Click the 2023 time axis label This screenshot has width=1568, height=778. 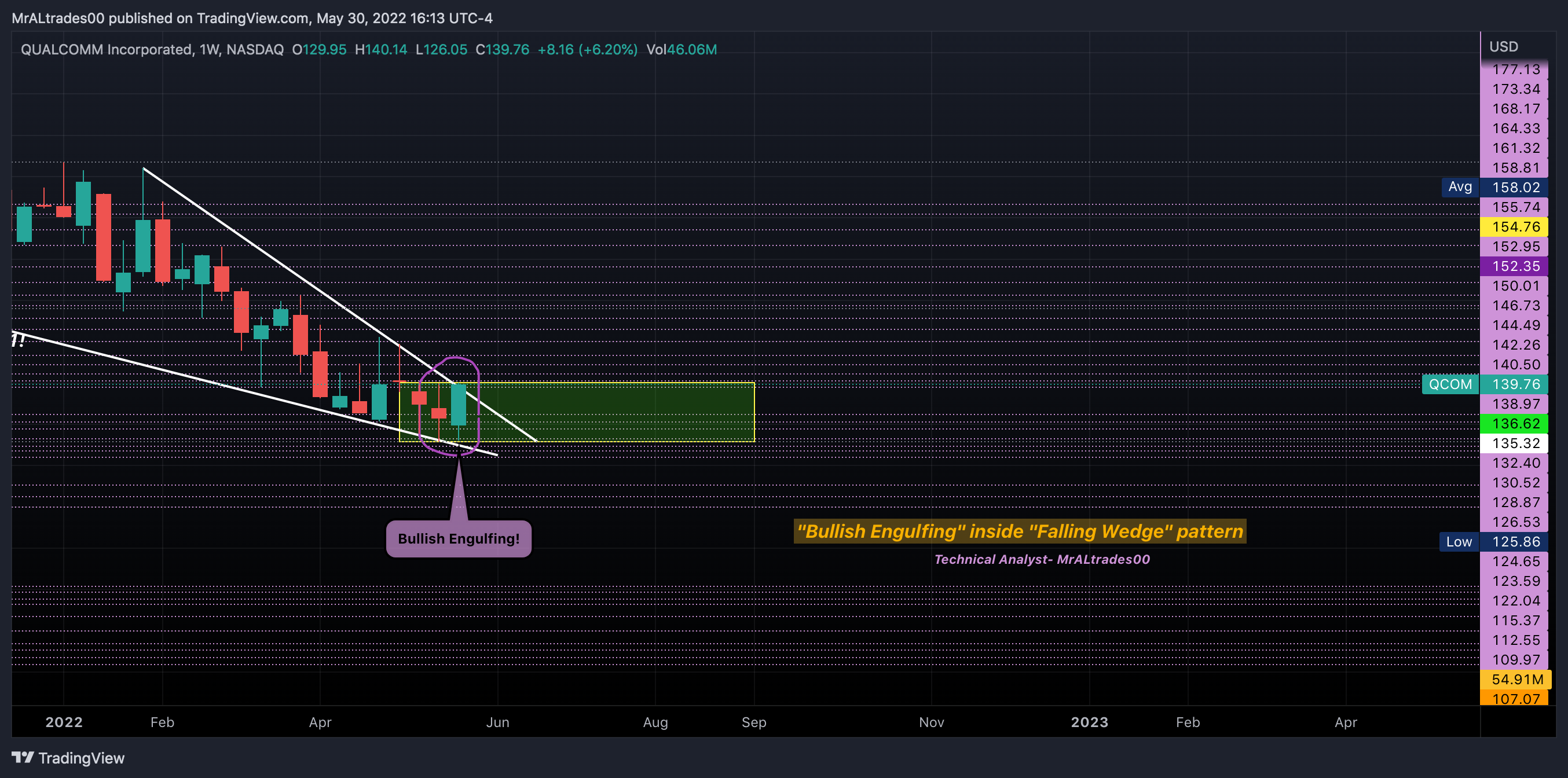tap(1090, 722)
